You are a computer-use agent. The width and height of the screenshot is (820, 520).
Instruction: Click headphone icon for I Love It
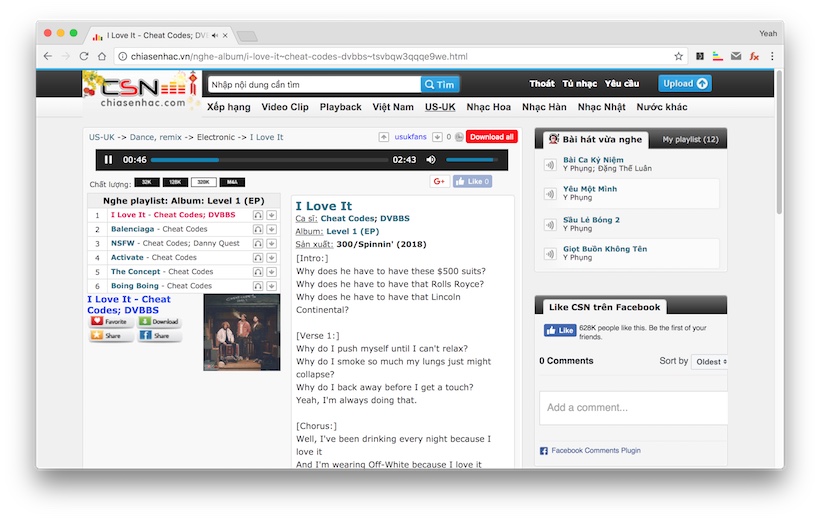point(258,215)
